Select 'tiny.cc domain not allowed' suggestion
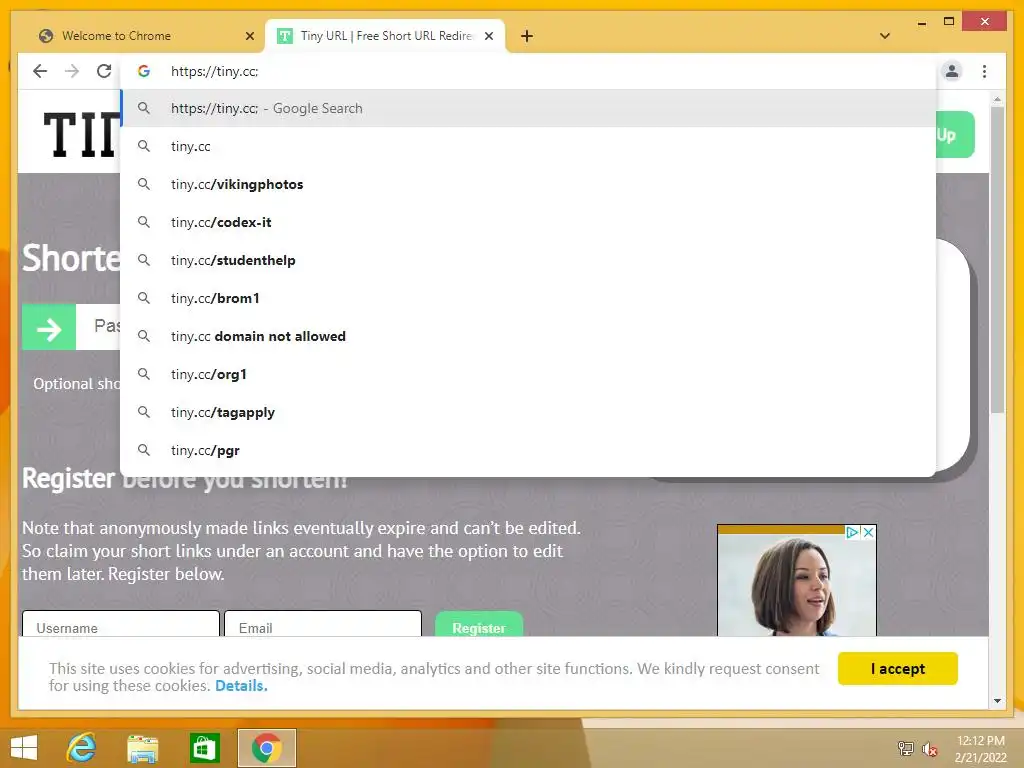The width and height of the screenshot is (1024, 768). (528, 336)
